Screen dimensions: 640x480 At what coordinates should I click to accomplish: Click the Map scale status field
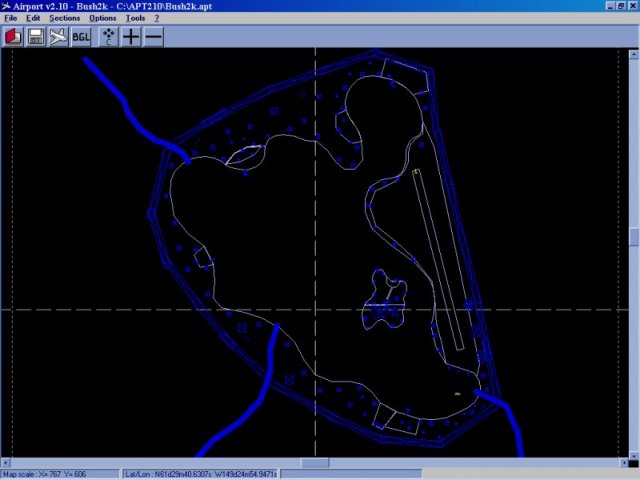click(60, 474)
